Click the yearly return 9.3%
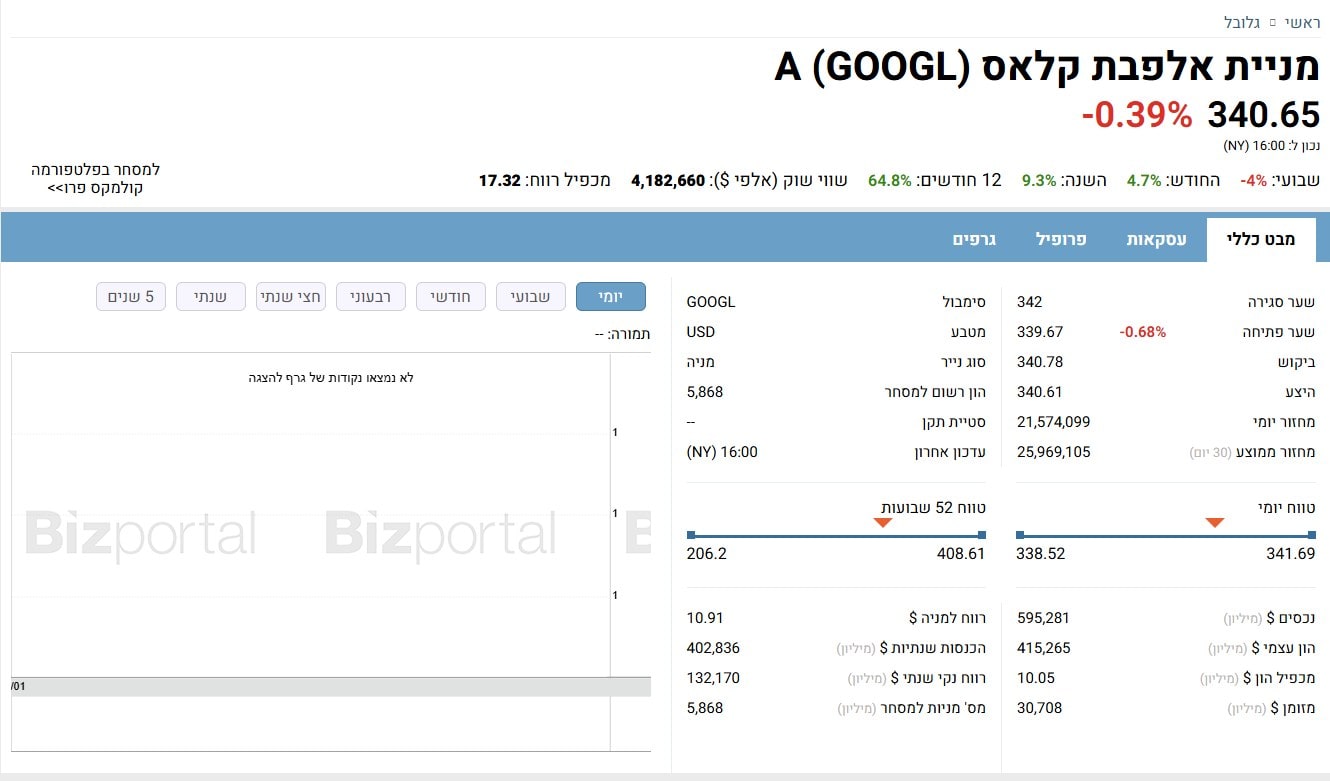1330x781 pixels. [x=1039, y=181]
